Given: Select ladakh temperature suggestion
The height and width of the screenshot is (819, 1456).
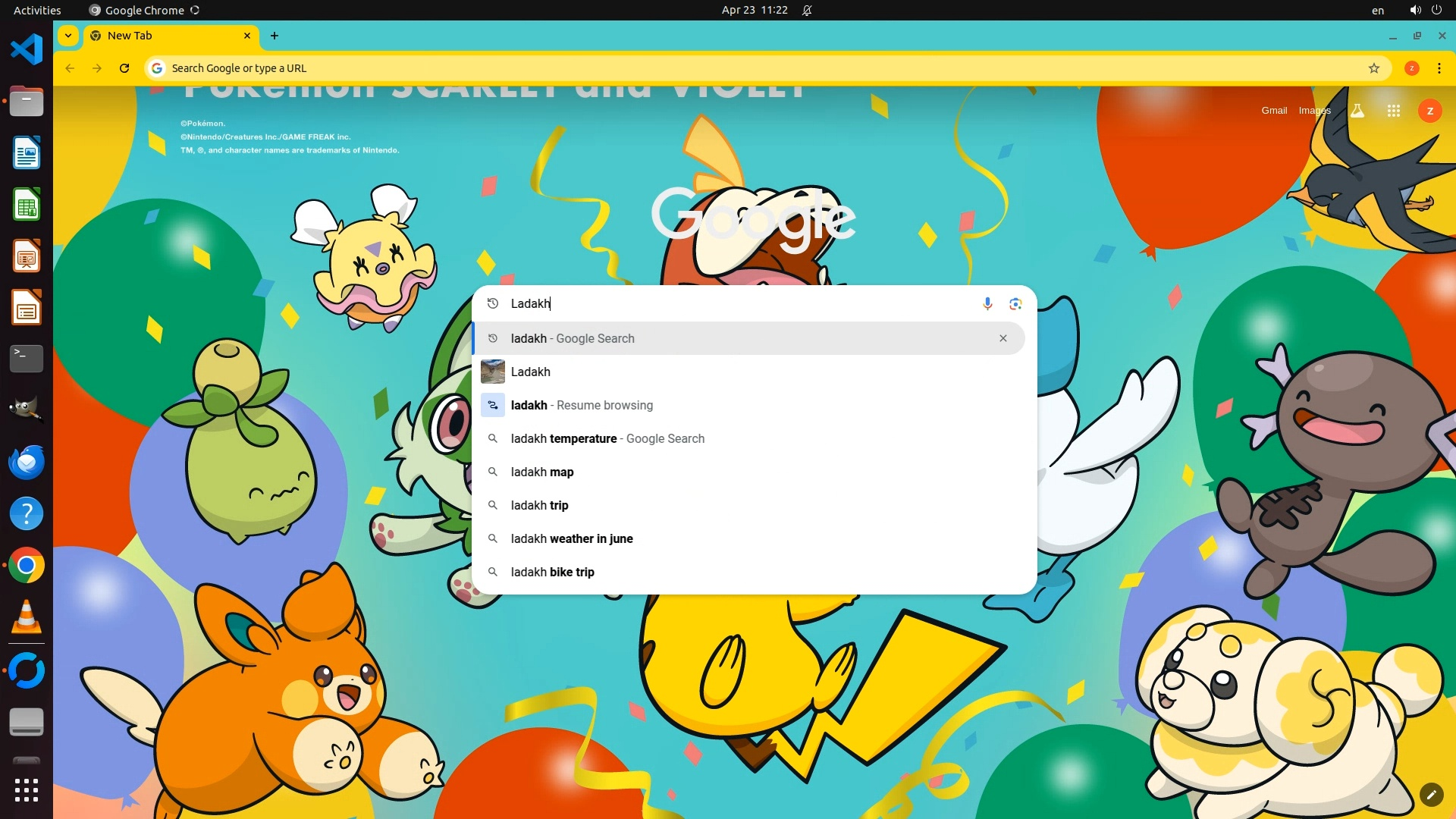Looking at the screenshot, I should pyautogui.click(x=607, y=438).
